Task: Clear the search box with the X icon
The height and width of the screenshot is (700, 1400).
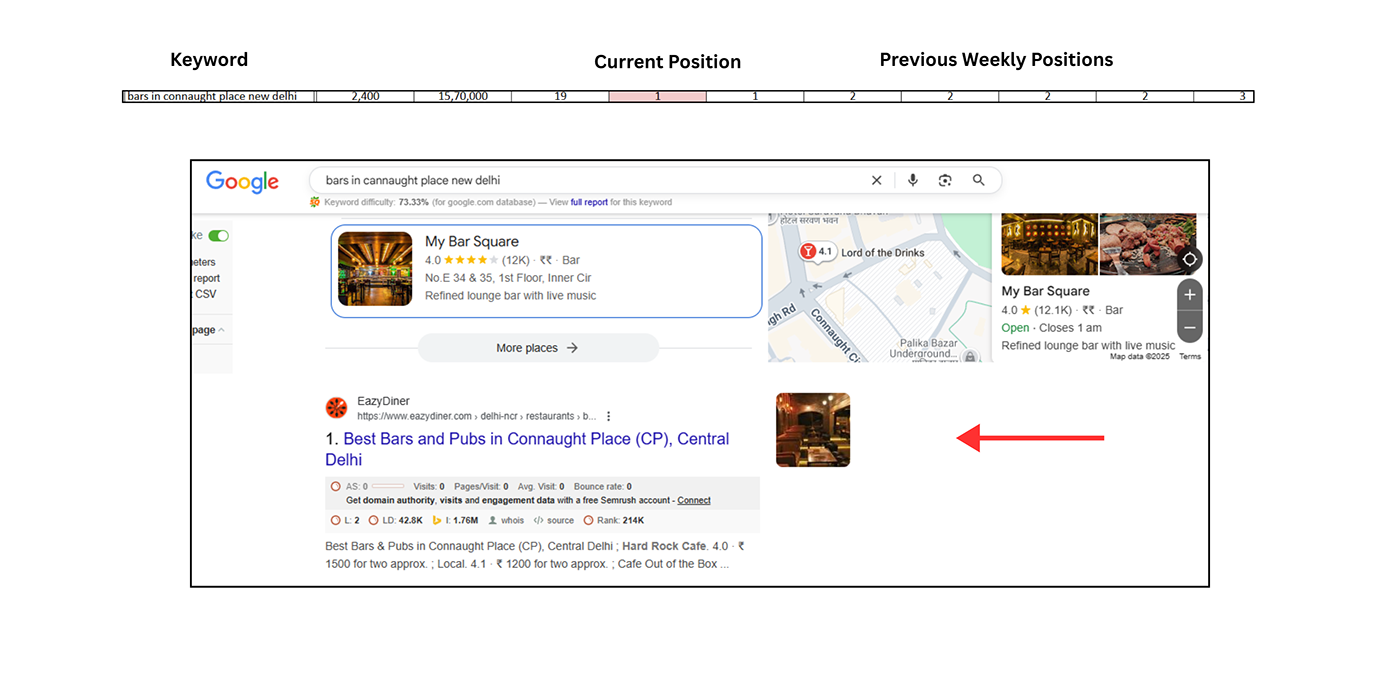Action: click(x=876, y=180)
